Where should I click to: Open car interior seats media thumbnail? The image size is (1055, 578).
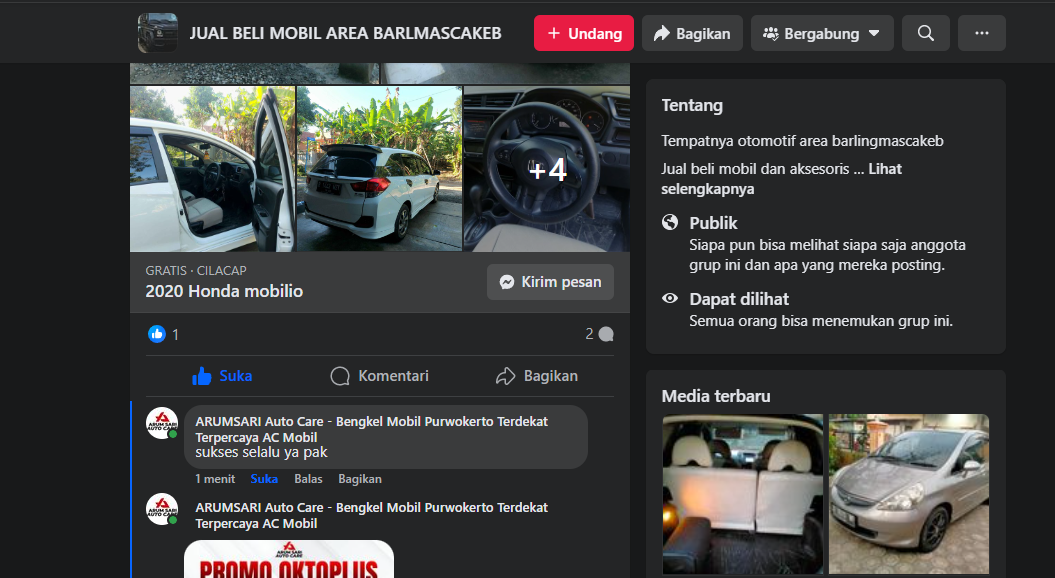(743, 494)
